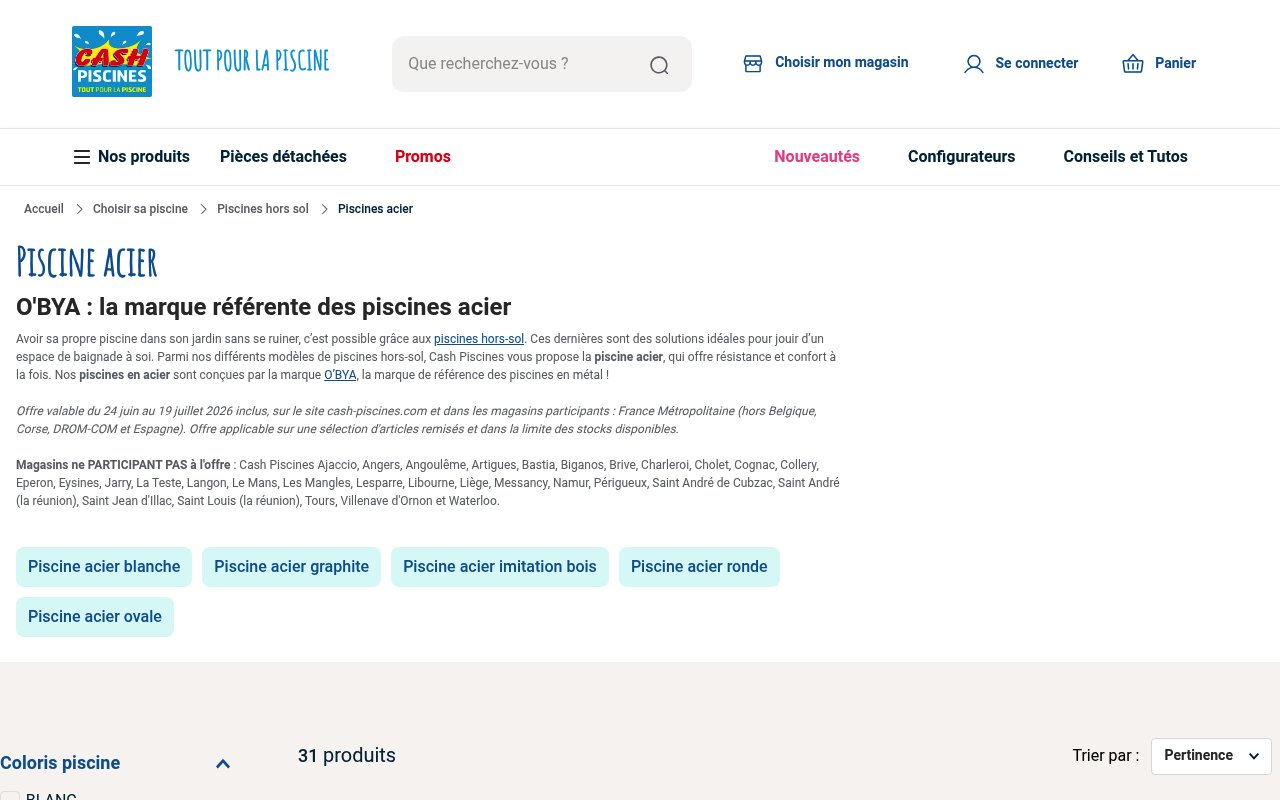Viewport: 1280px width, 800px height.
Task: Go to Choisir sa piscine breadcrumb
Action: click(140, 209)
